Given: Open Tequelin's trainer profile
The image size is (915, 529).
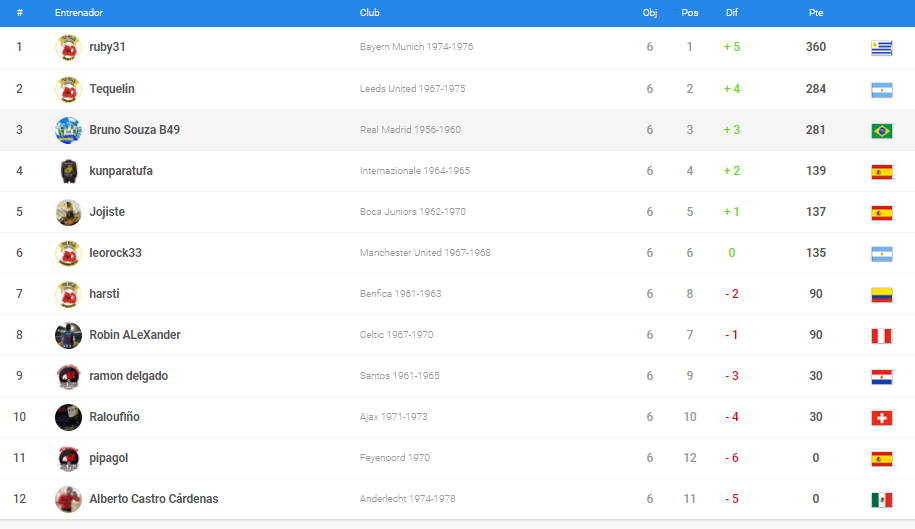Looking at the screenshot, I should click(x=112, y=89).
